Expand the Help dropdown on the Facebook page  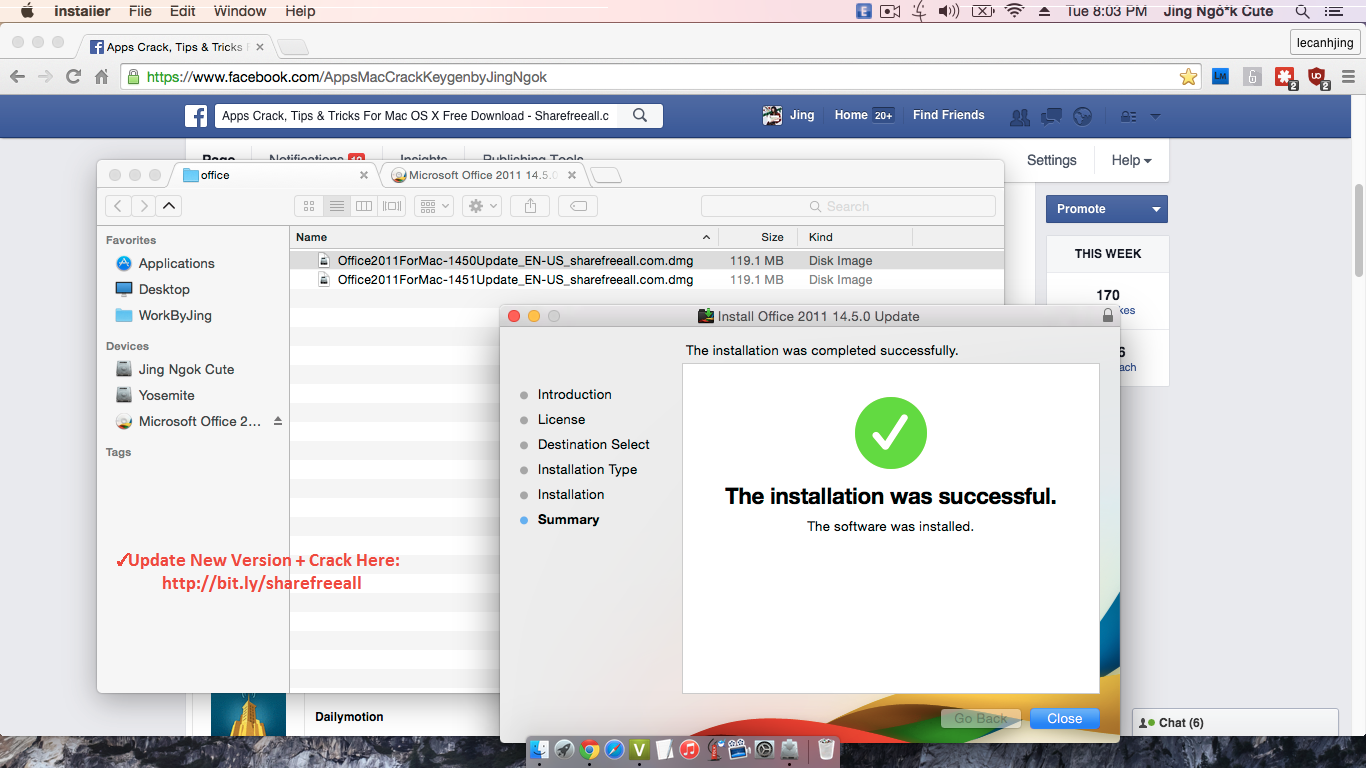pos(1132,160)
